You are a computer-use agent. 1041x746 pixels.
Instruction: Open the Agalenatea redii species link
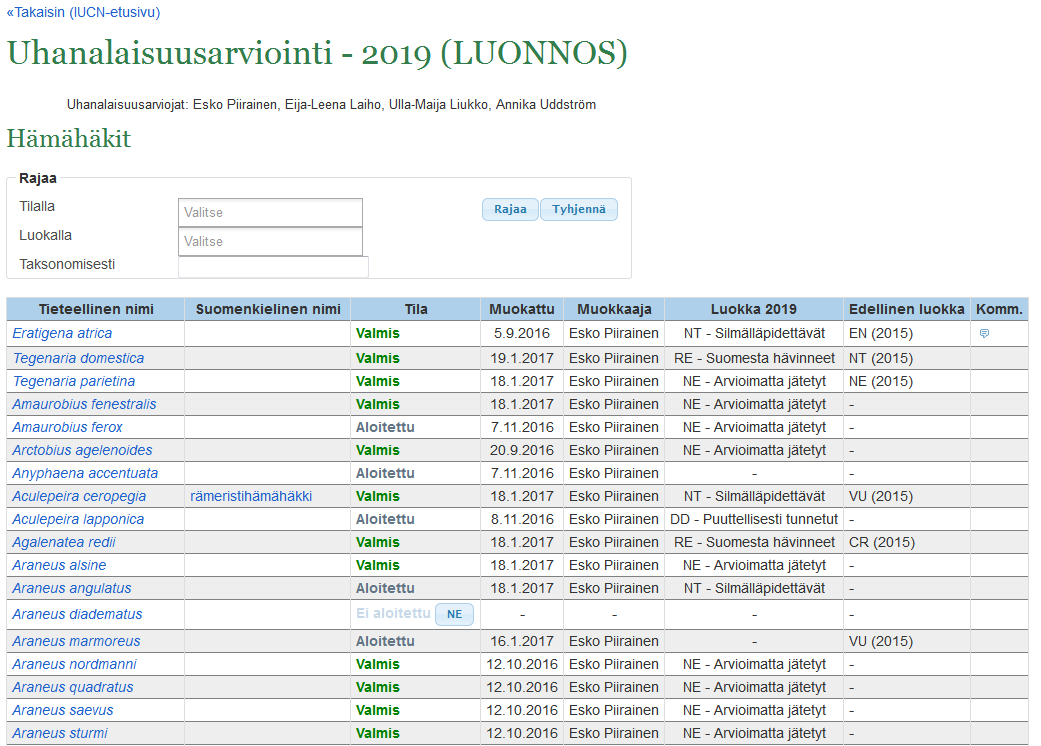click(64, 542)
